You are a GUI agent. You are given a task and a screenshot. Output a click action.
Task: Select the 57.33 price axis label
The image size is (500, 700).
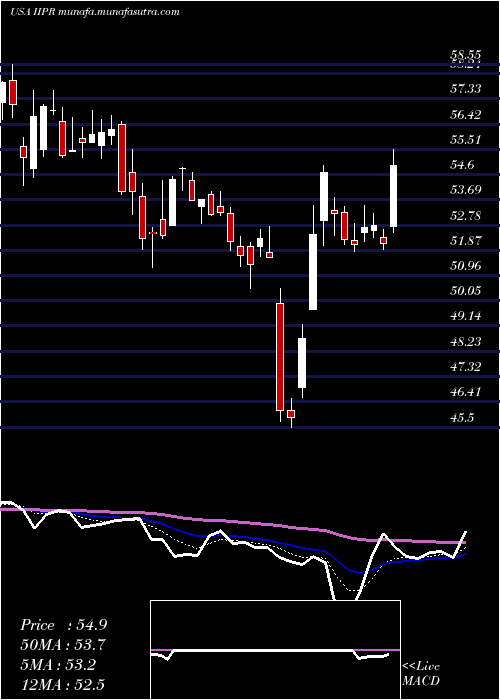[466, 89]
